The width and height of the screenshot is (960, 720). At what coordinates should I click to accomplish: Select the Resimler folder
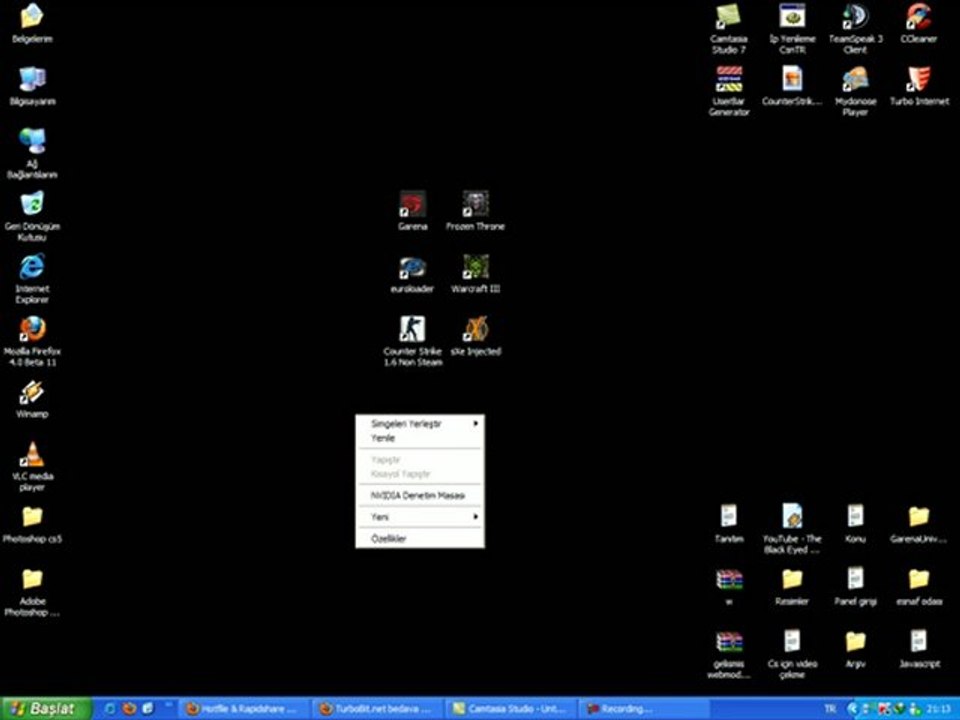(x=792, y=587)
